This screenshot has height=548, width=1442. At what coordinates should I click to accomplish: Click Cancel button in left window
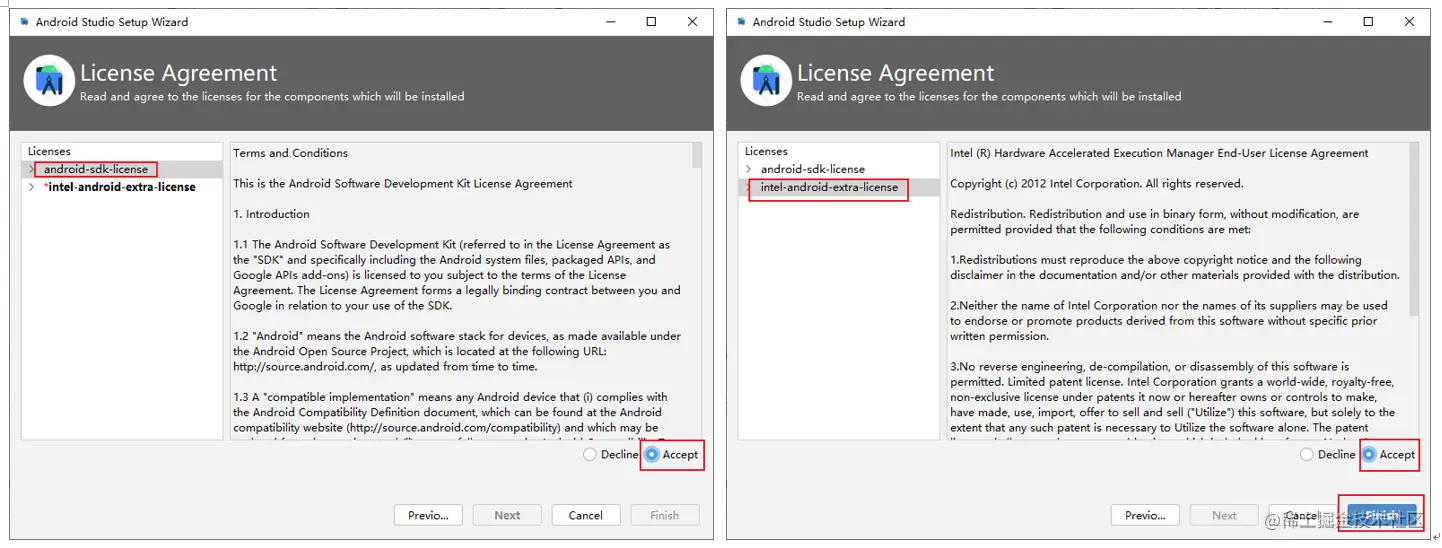click(586, 515)
